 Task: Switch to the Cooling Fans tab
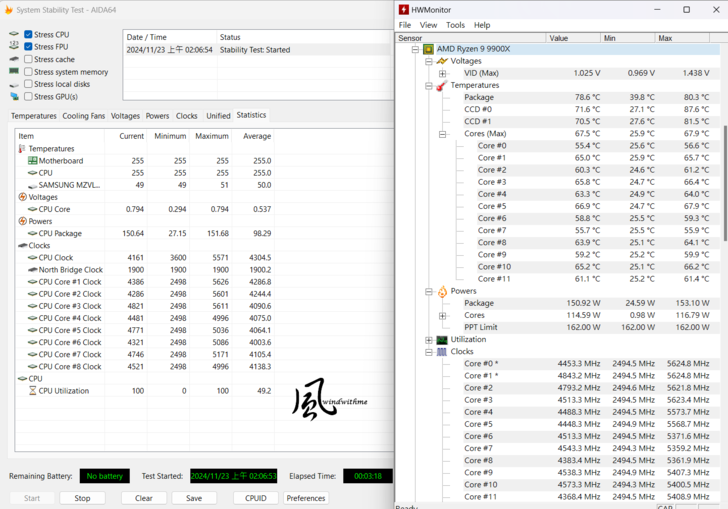click(83, 116)
